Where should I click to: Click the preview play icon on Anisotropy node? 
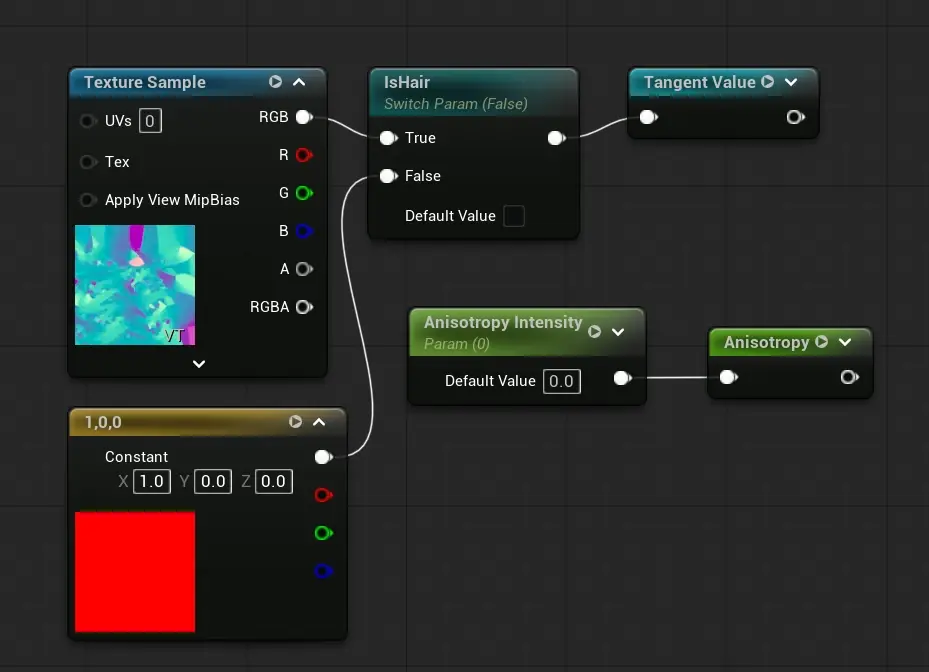pyautogui.click(x=821, y=342)
